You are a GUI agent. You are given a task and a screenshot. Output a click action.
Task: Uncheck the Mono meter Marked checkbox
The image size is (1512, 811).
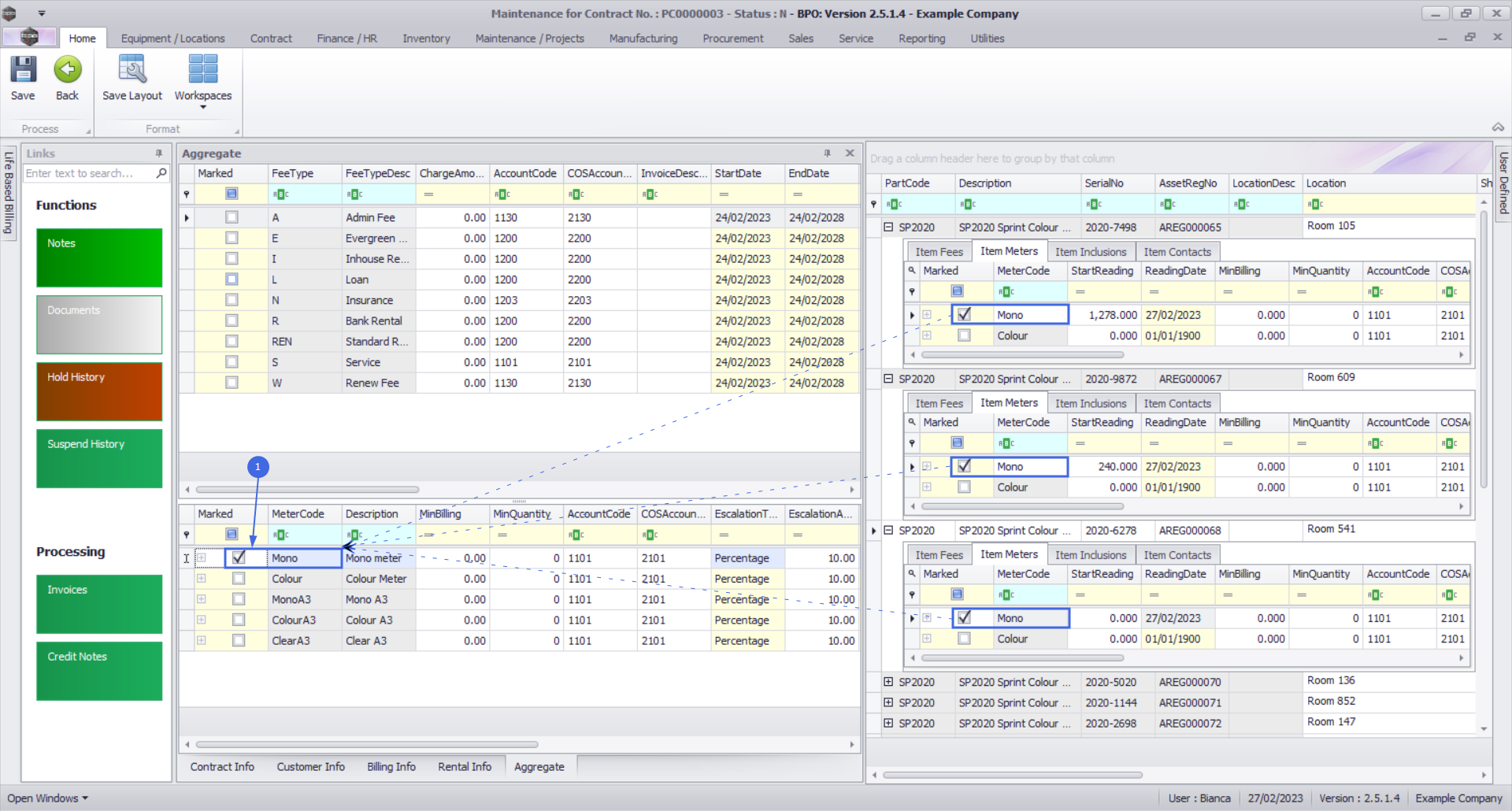click(x=239, y=557)
